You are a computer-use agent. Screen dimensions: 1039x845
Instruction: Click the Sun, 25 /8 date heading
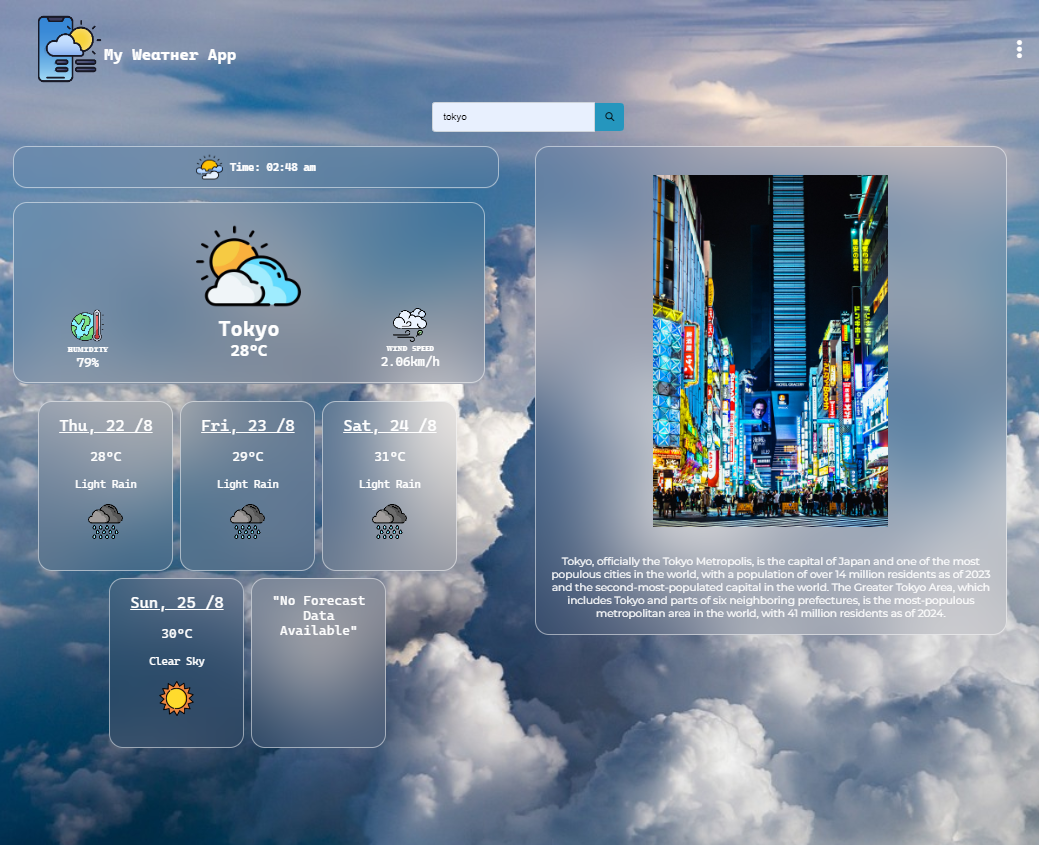pos(177,602)
